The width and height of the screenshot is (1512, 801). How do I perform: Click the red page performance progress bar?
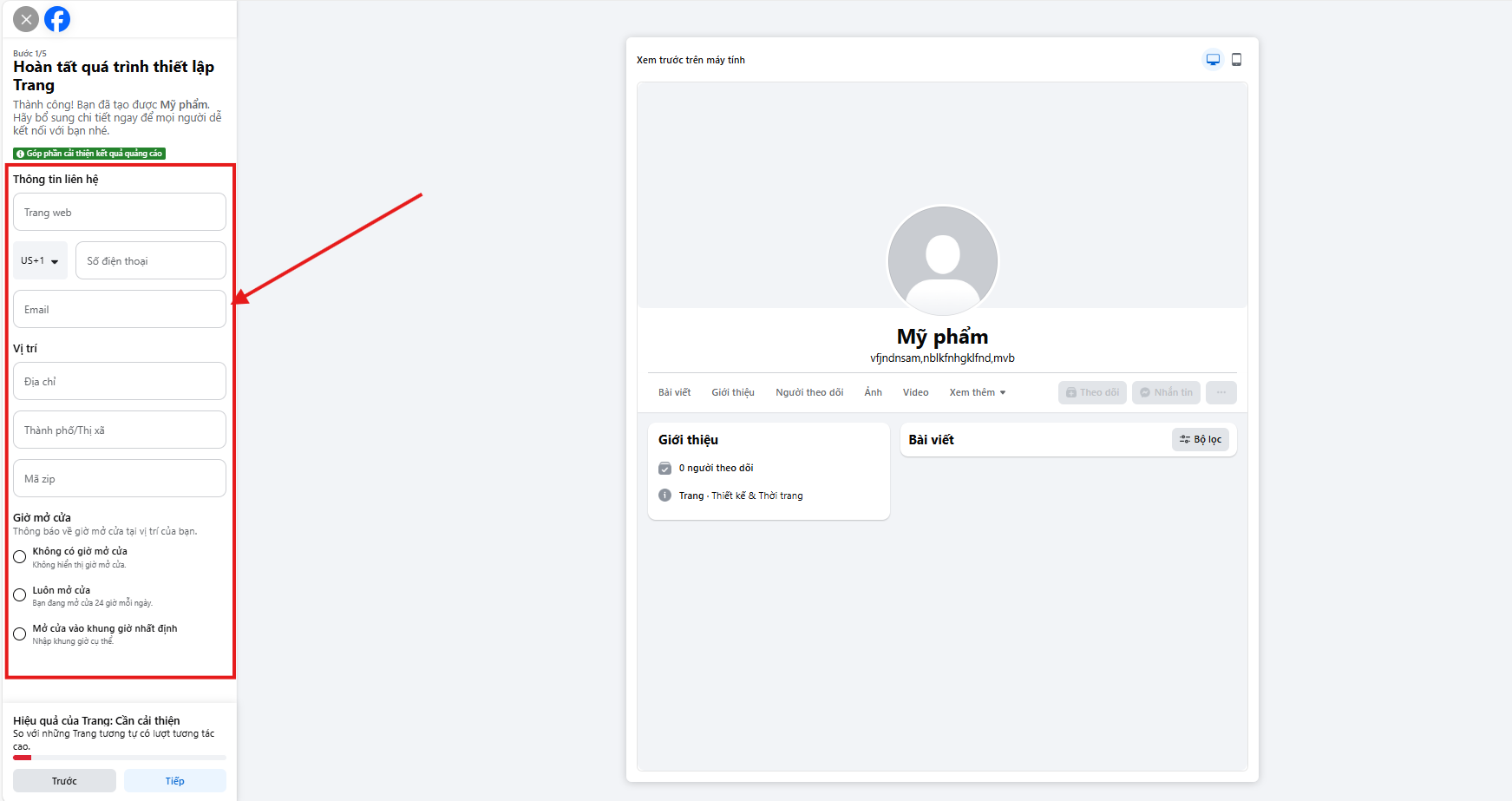[22, 757]
